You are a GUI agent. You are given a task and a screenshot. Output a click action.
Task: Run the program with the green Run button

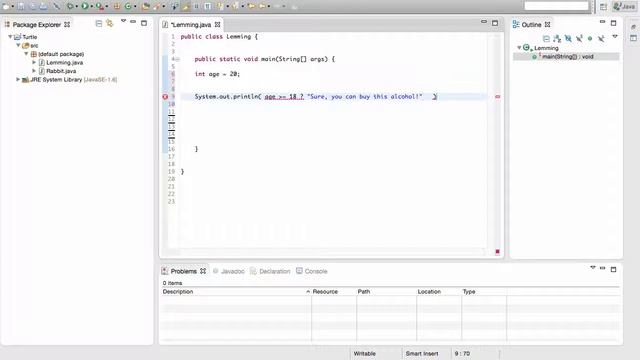(84, 6)
